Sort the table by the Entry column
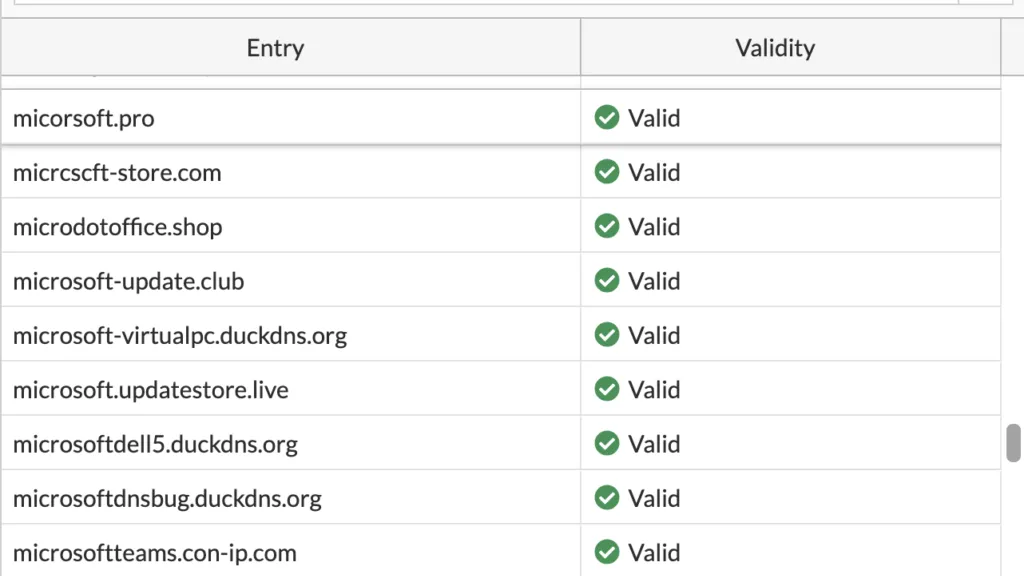The height and width of the screenshot is (576, 1024). coord(274,47)
